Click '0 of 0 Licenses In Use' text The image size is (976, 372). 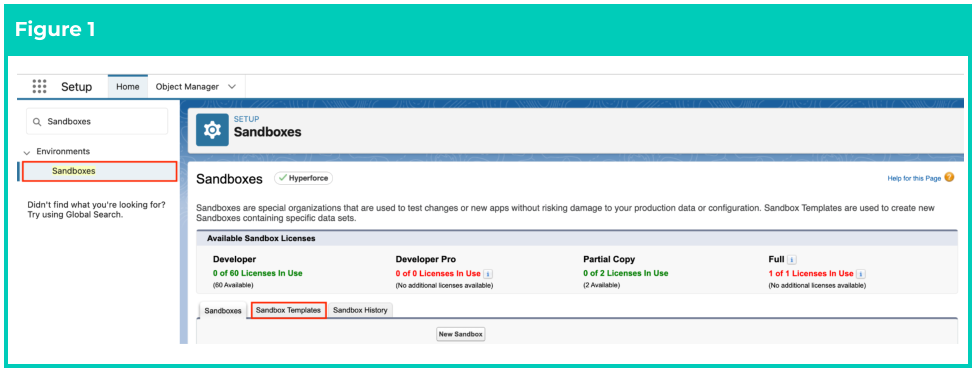coord(438,273)
